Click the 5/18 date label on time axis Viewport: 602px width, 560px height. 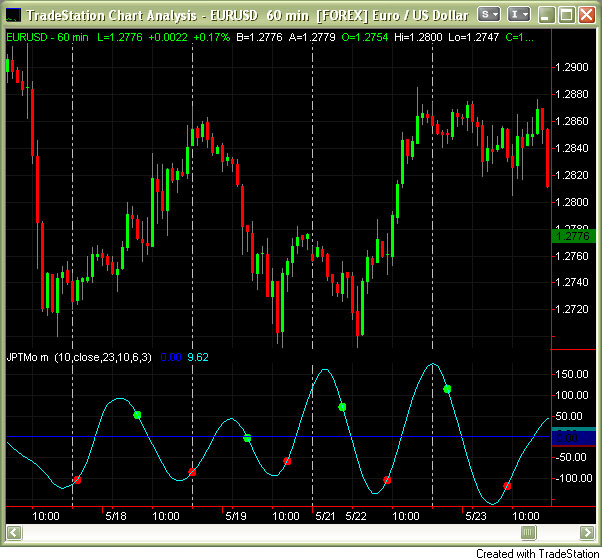coord(116,516)
